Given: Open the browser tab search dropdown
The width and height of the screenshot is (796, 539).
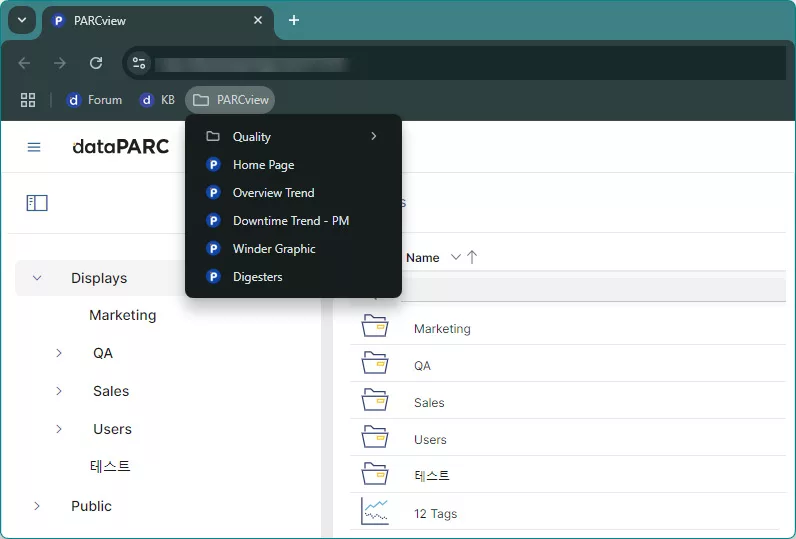Looking at the screenshot, I should (22, 20).
